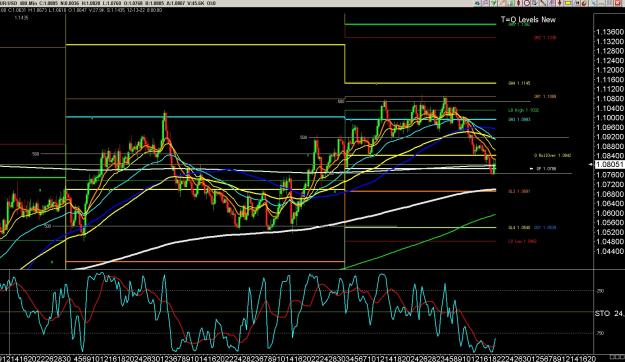Click the red circle minus toolbar icon
The image size is (625, 362).
pyautogui.click(x=527, y=3)
